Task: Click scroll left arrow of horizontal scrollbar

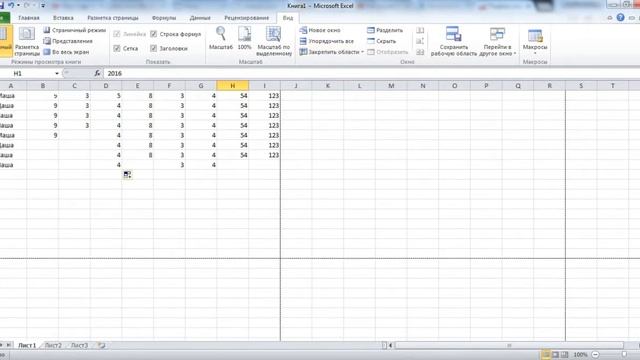Action: coord(390,345)
